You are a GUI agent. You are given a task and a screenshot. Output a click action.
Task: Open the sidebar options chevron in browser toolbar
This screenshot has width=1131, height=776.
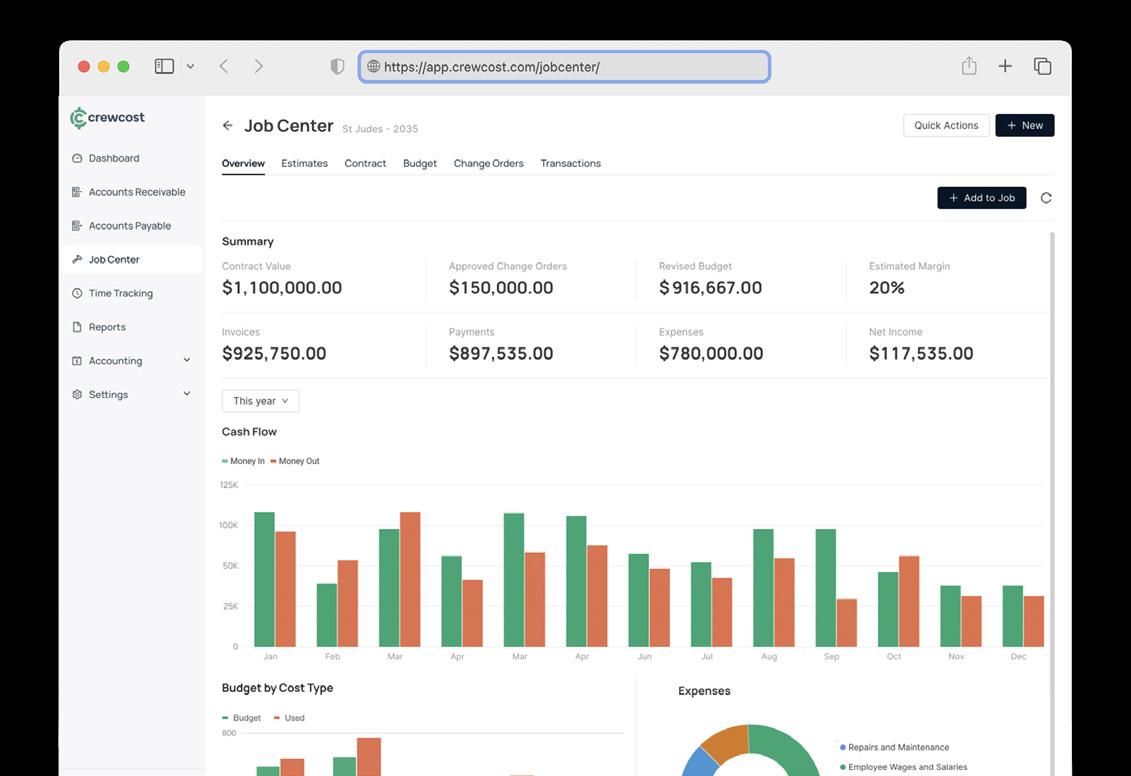tap(190, 66)
